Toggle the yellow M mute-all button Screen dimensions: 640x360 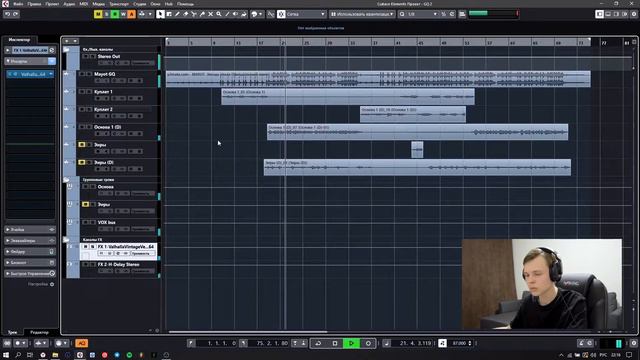98,14
